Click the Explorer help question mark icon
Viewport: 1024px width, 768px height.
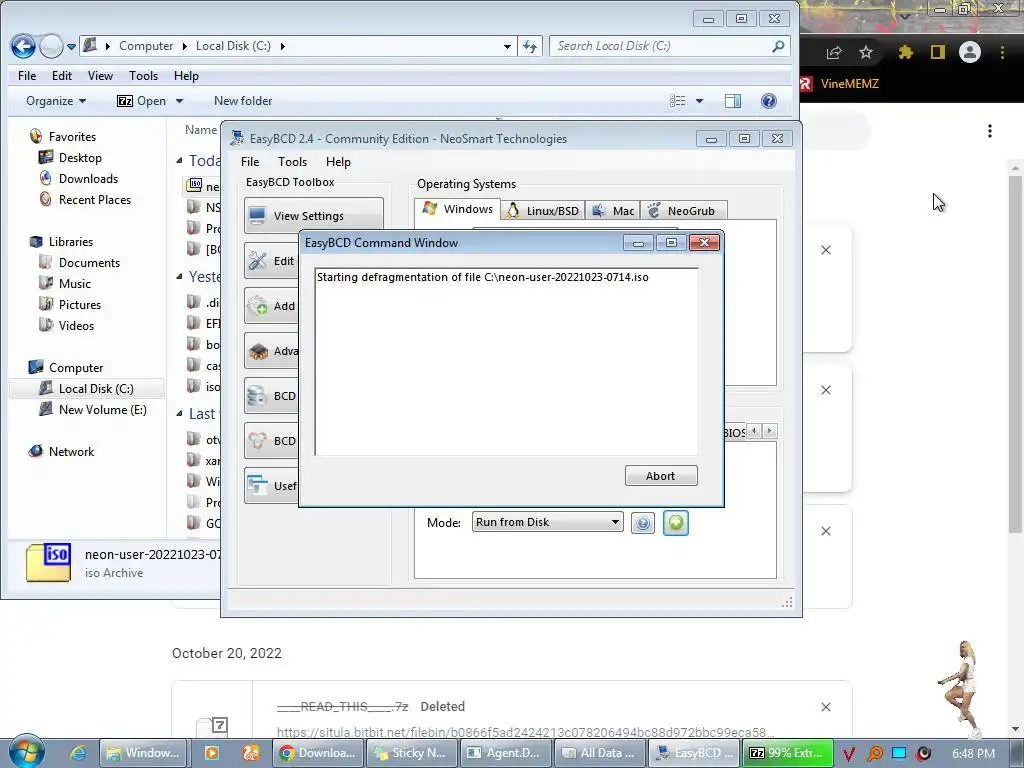769,101
